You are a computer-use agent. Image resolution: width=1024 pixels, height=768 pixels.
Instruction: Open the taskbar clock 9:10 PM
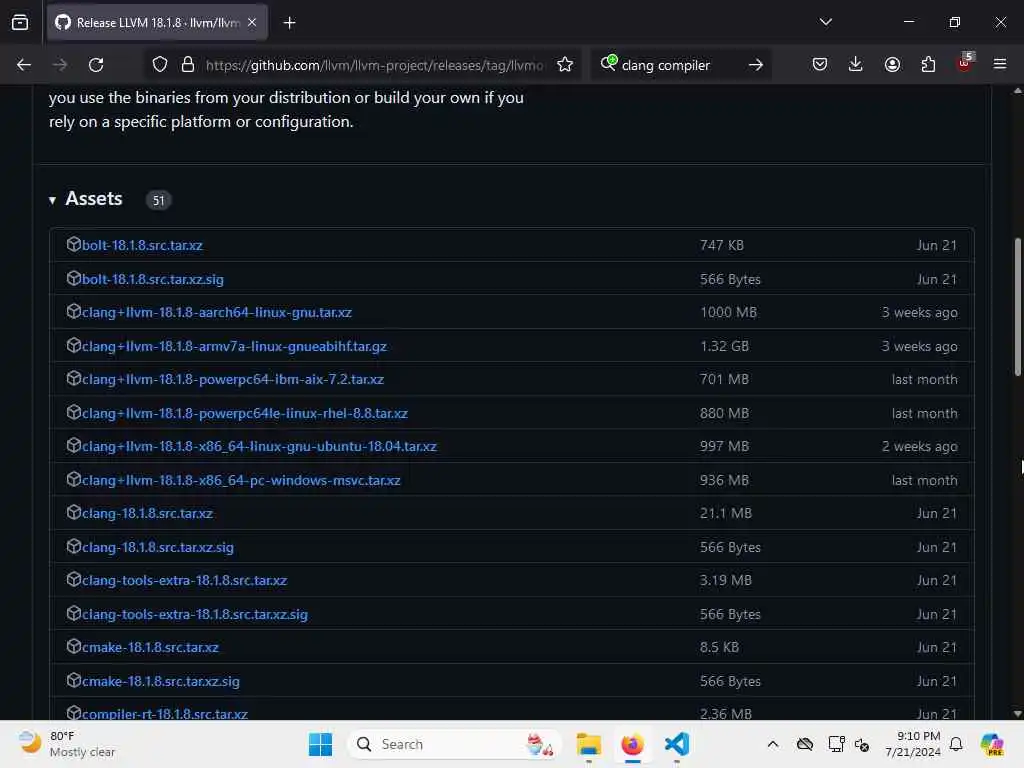click(913, 744)
